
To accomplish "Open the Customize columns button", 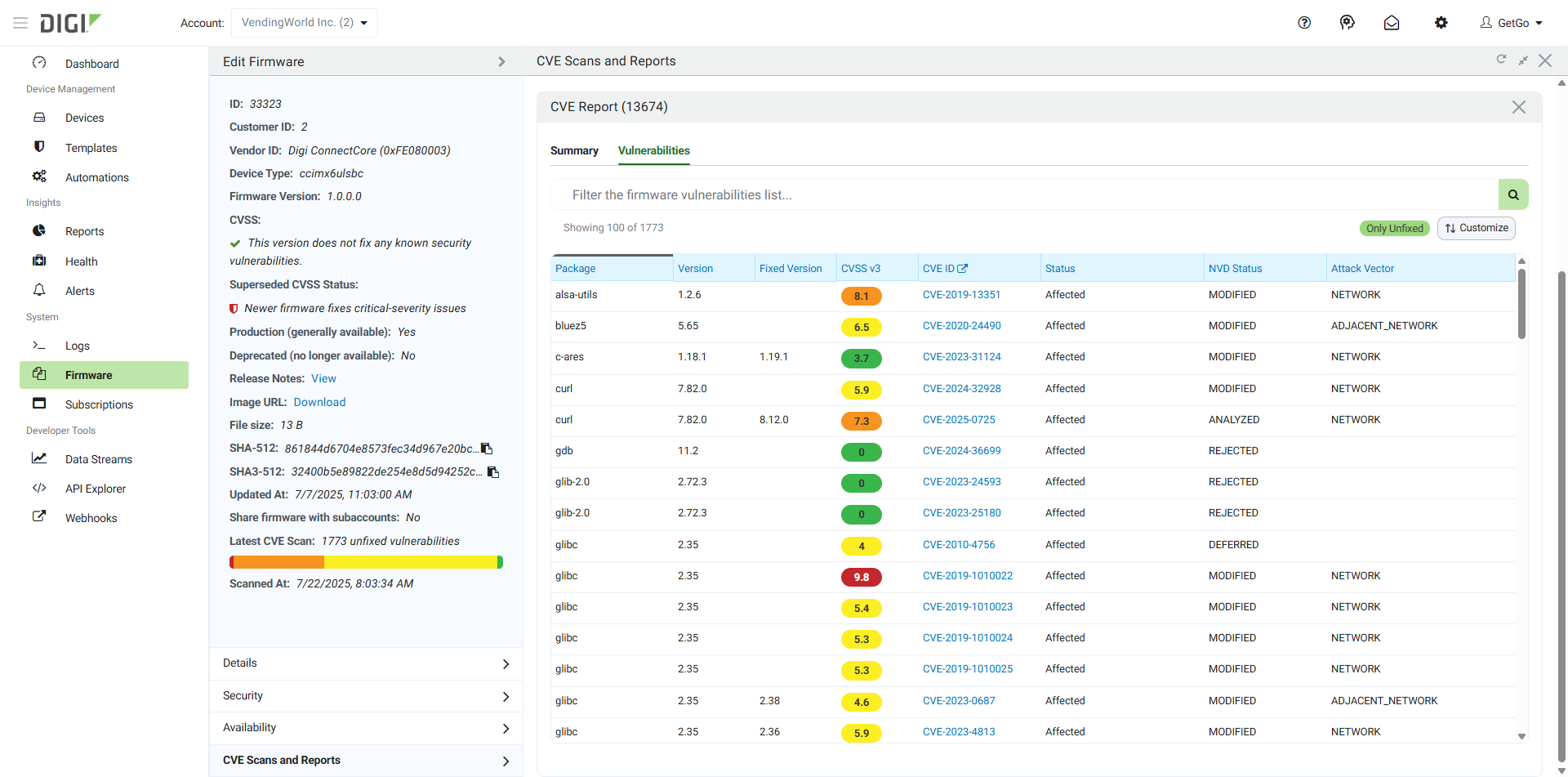I will (1477, 229).
